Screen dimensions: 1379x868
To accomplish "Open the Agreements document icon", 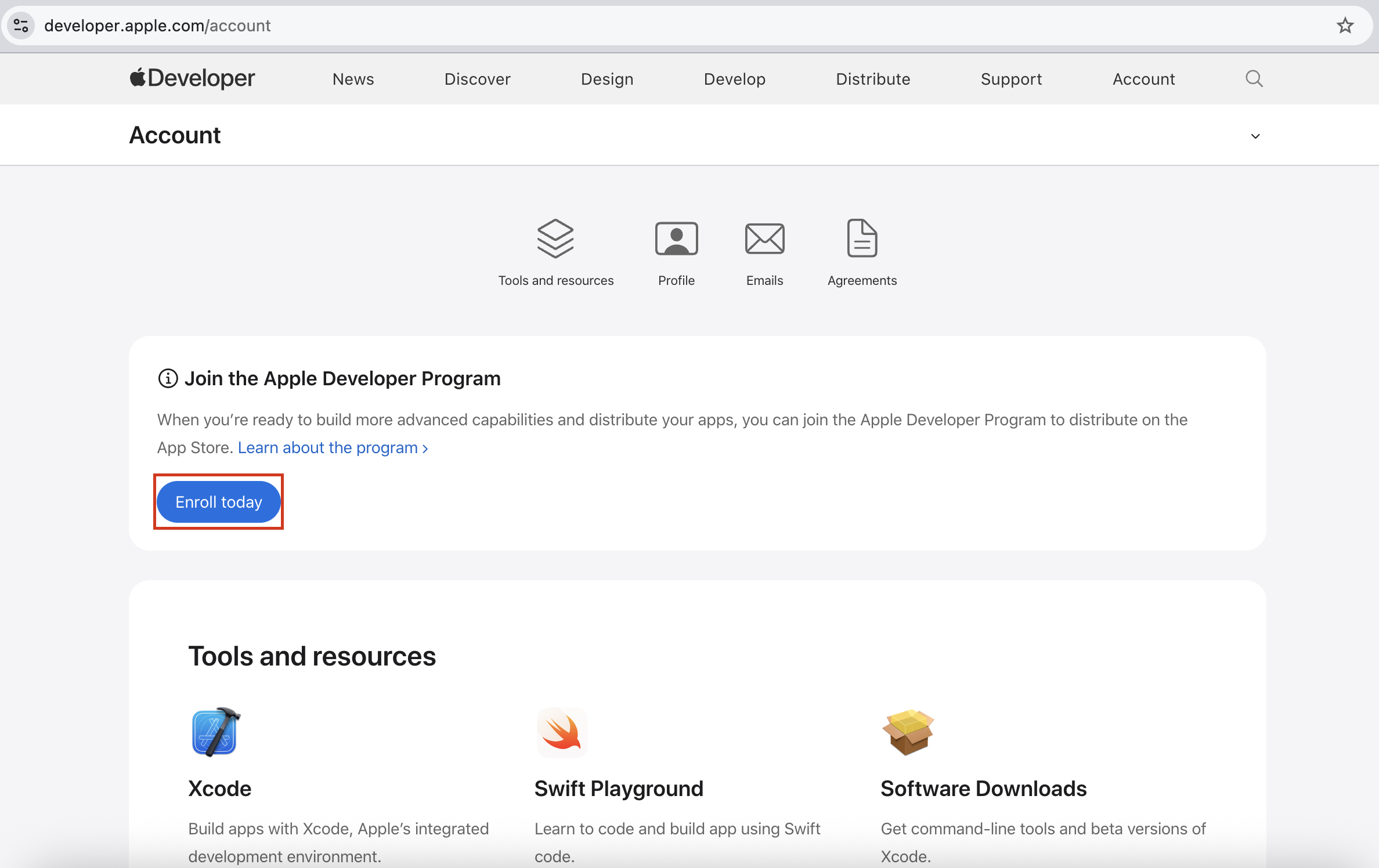I will [862, 238].
